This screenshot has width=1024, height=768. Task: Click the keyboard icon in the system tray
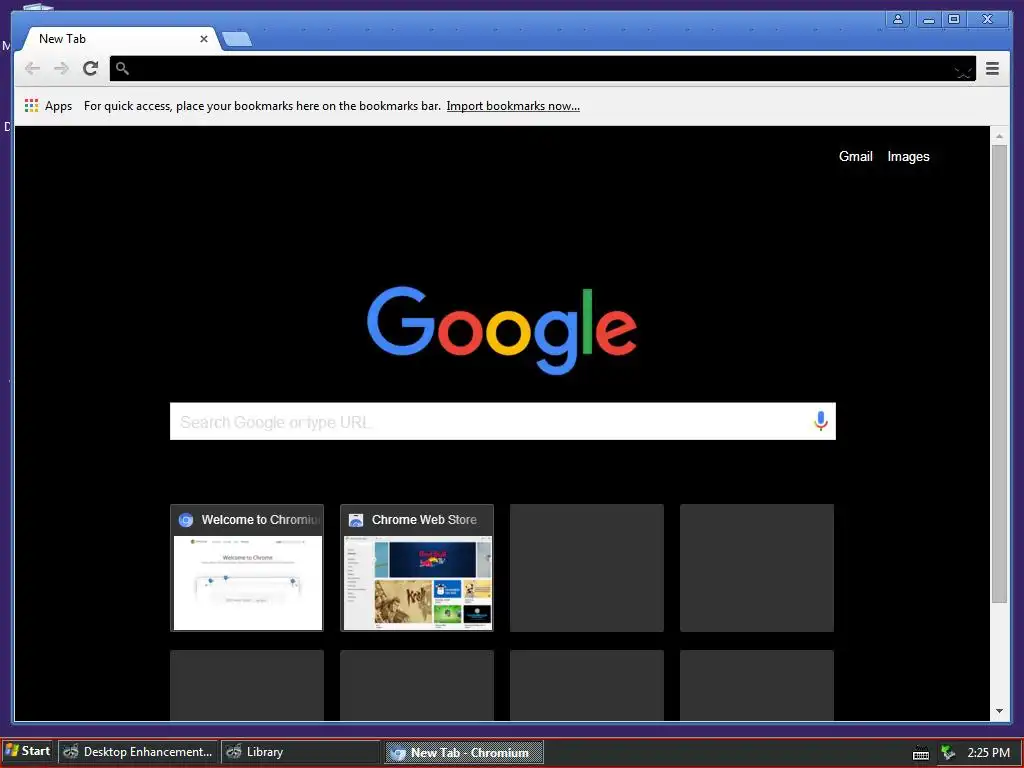[921, 753]
